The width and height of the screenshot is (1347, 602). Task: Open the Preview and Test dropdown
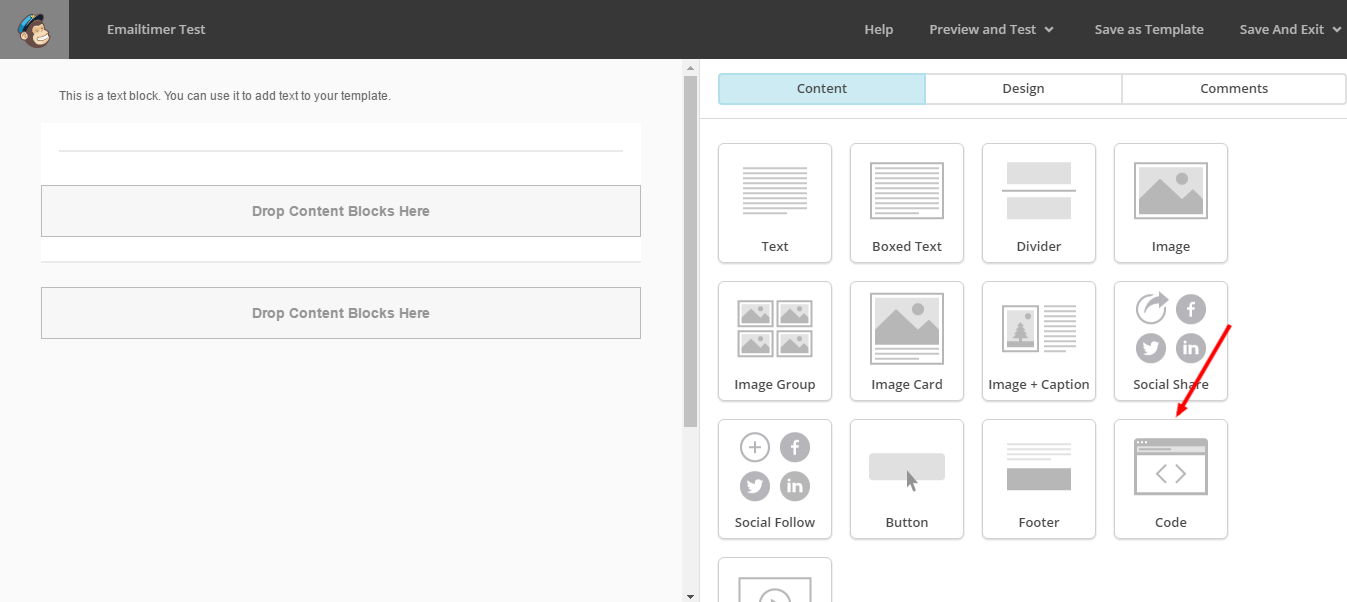click(991, 29)
